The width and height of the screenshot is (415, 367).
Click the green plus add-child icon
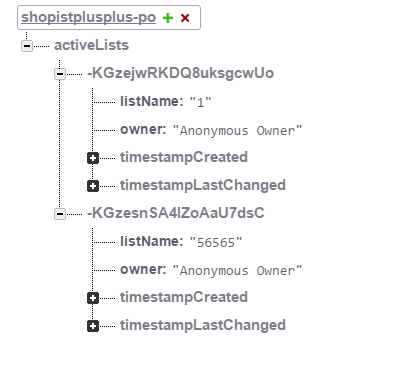click(168, 18)
